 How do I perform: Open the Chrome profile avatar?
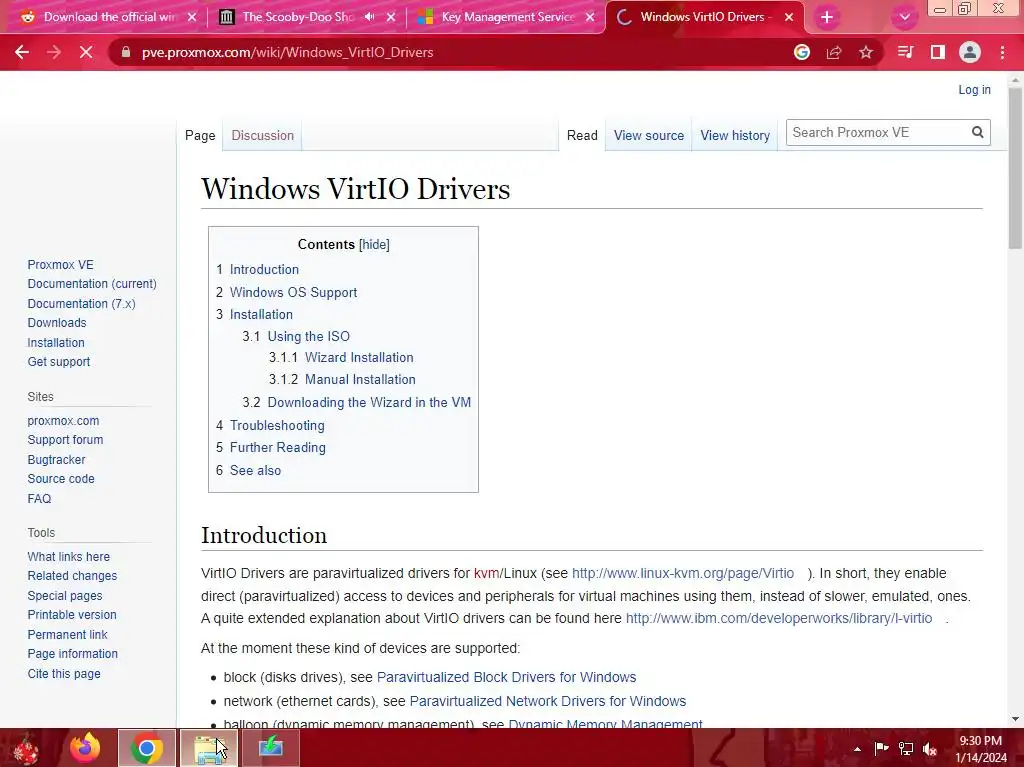970,52
